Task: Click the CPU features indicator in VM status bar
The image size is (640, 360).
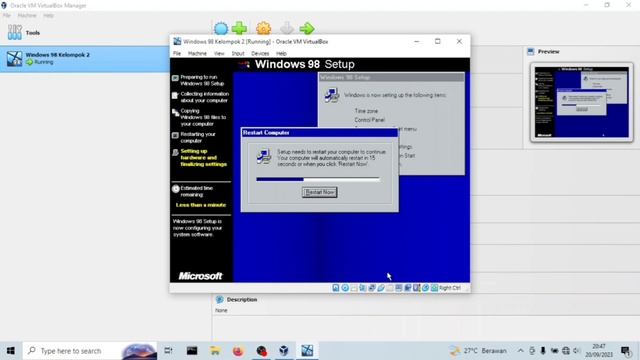Action: [x=416, y=288]
